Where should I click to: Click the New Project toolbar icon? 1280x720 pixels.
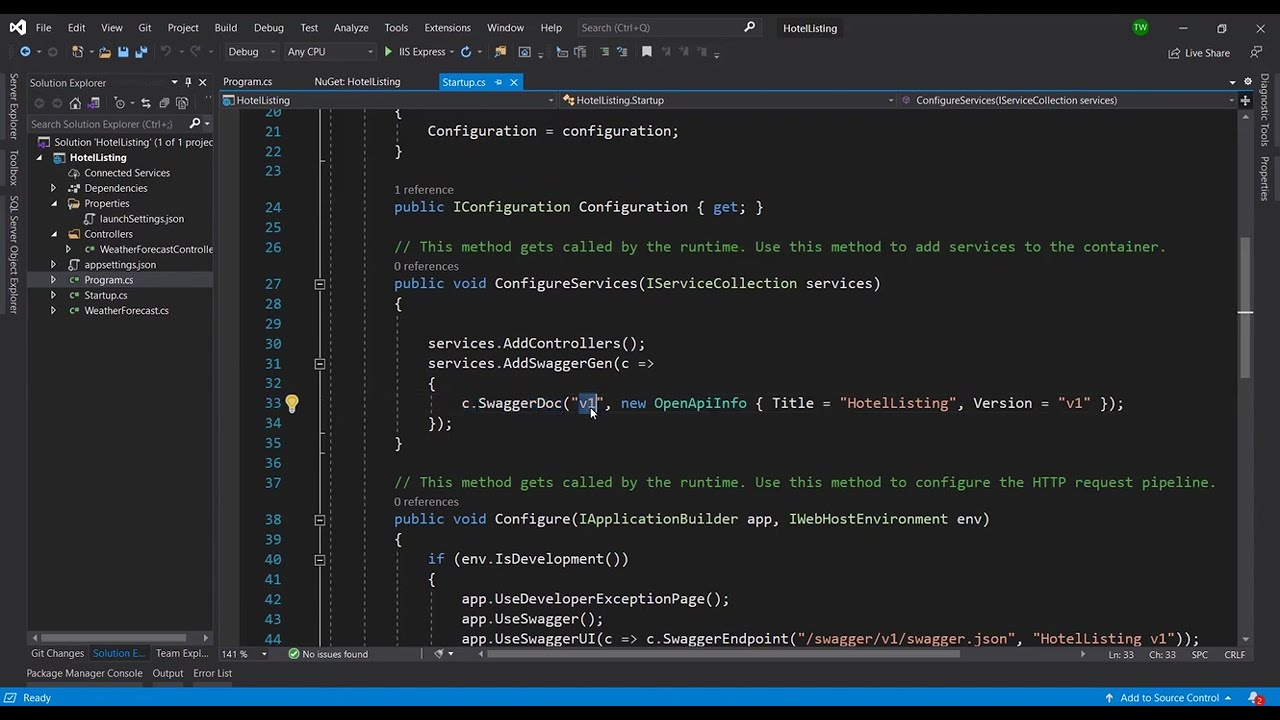(x=77, y=52)
